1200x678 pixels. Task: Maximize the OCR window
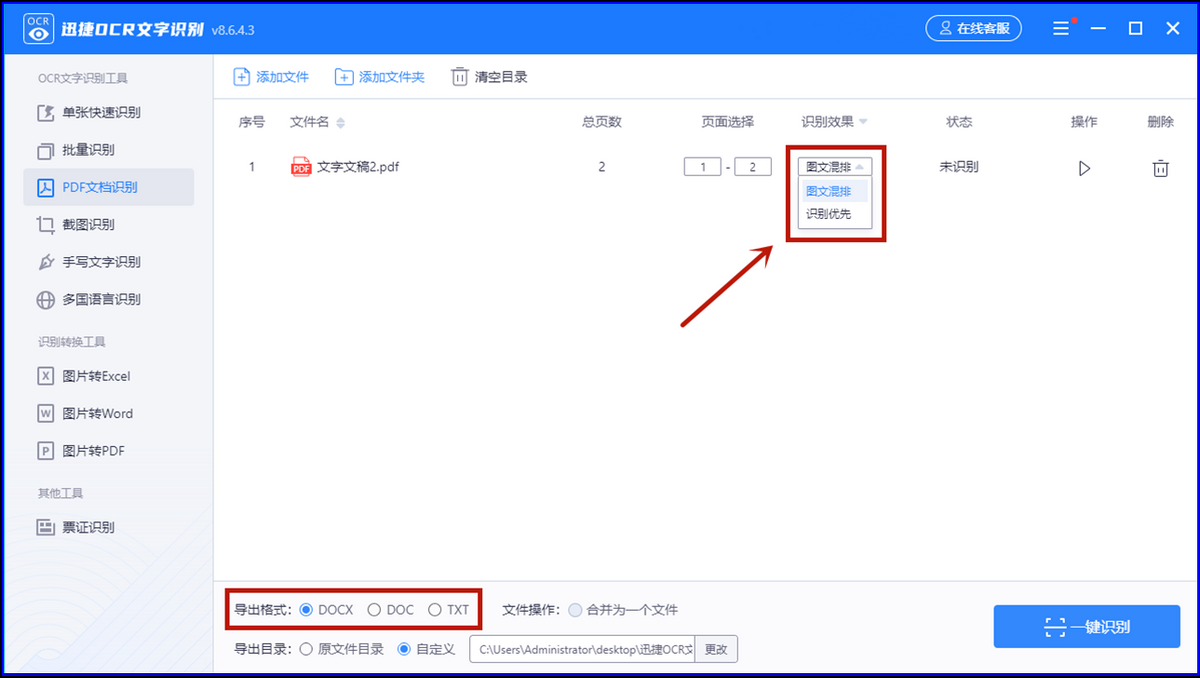1136,28
